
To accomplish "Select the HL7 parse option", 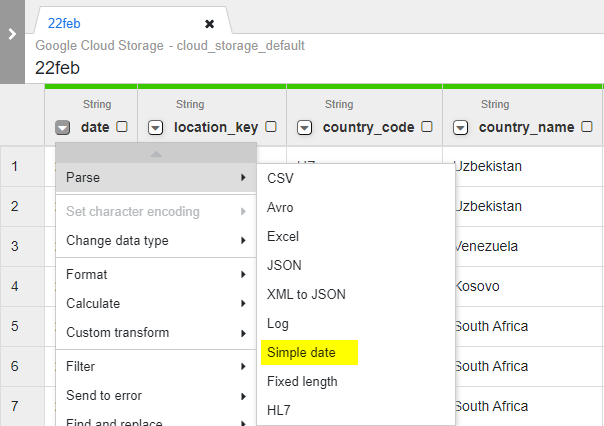I will tap(280, 410).
